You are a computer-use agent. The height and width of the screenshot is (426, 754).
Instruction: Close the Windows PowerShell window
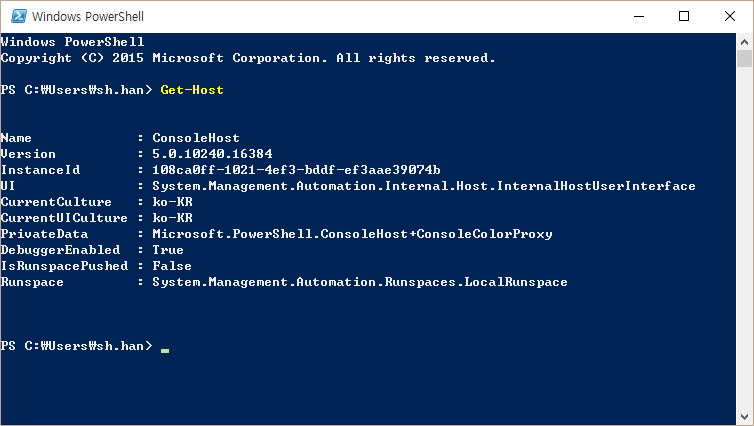729,16
